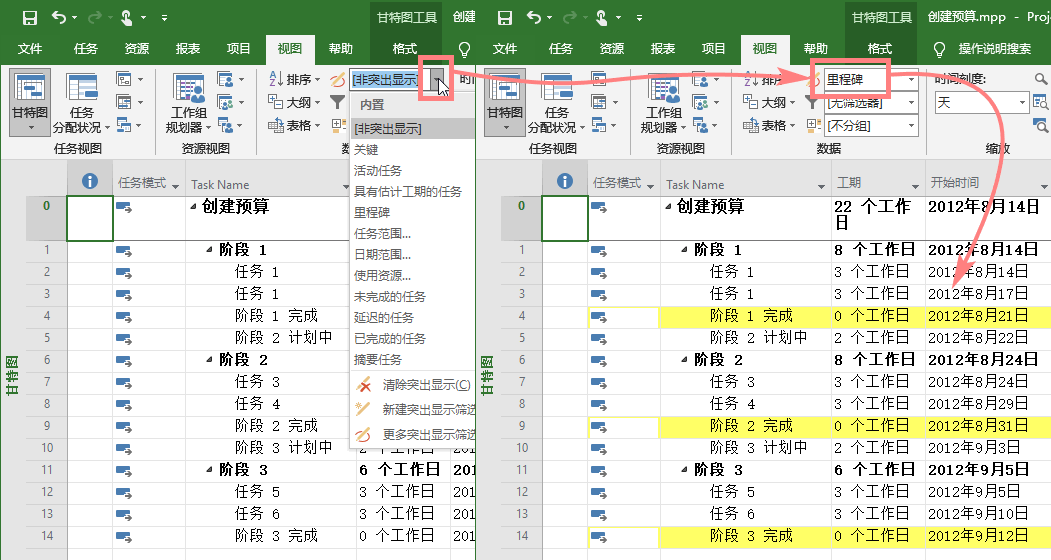Open the 里程碑 highlight dropdown in the right window
The width and height of the screenshot is (1051, 560).
coord(911,80)
